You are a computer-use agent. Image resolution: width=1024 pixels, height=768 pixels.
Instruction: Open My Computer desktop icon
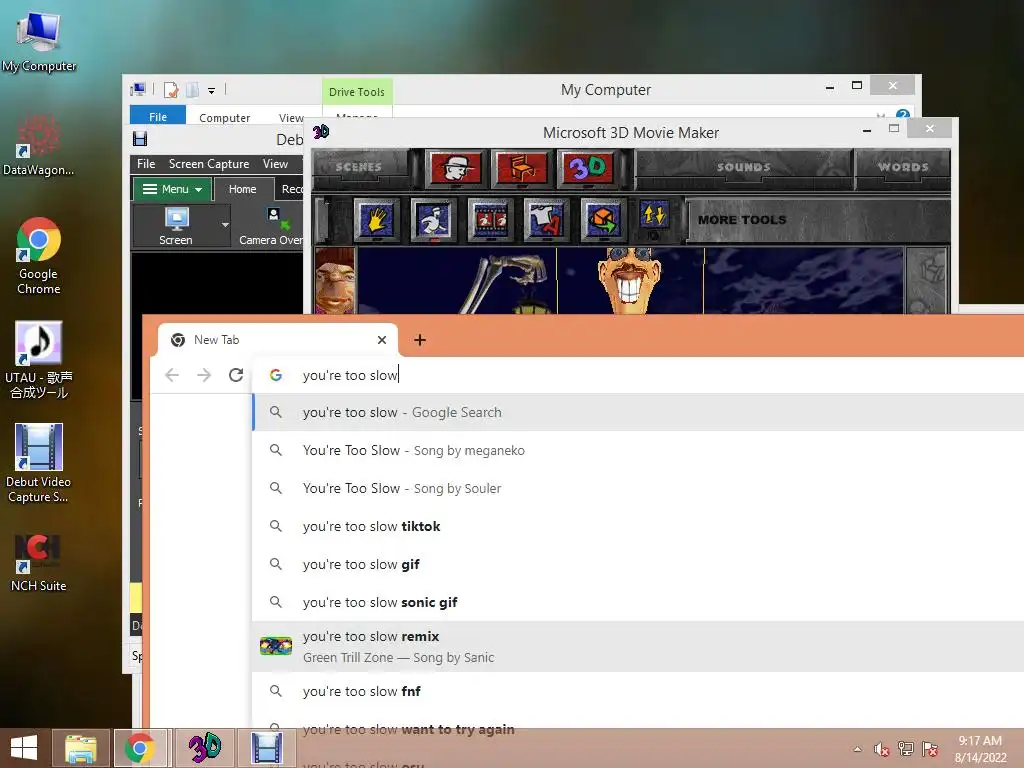tap(39, 40)
